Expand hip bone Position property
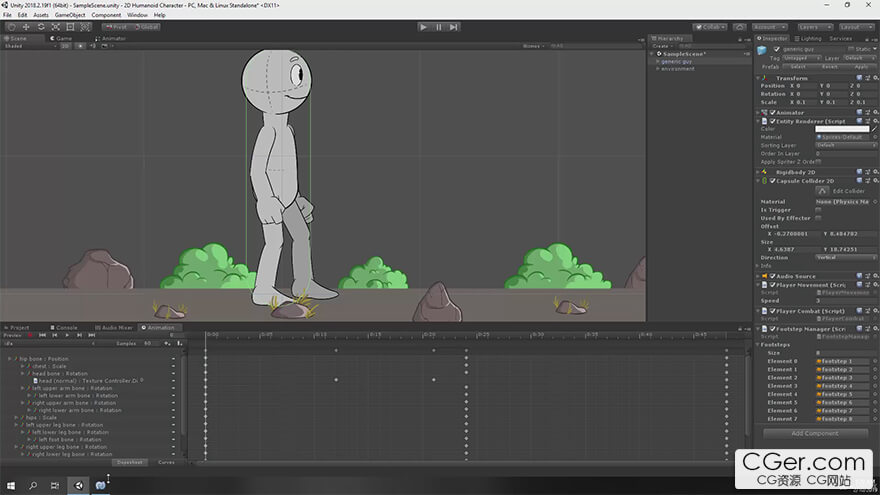 pyautogui.click(x=10, y=359)
